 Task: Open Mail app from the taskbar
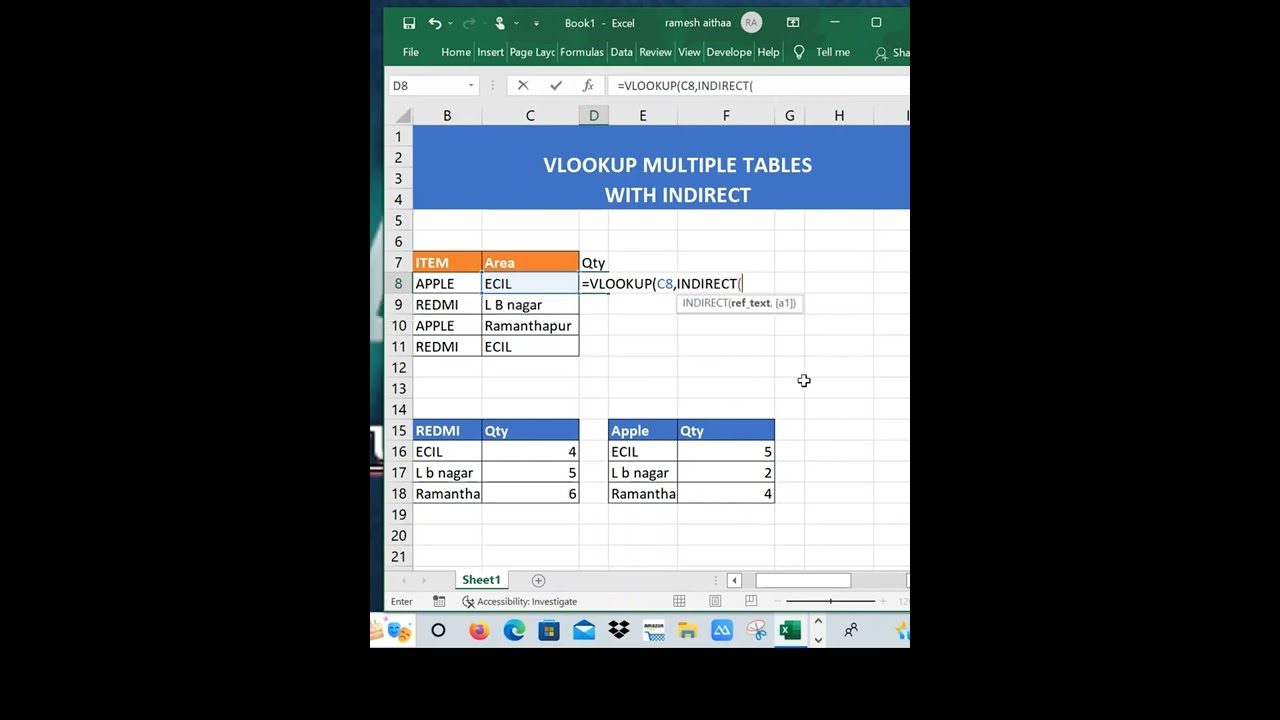[584, 630]
